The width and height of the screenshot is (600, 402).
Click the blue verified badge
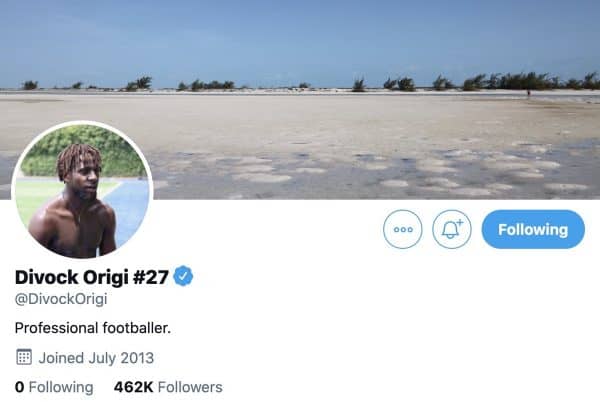183,276
